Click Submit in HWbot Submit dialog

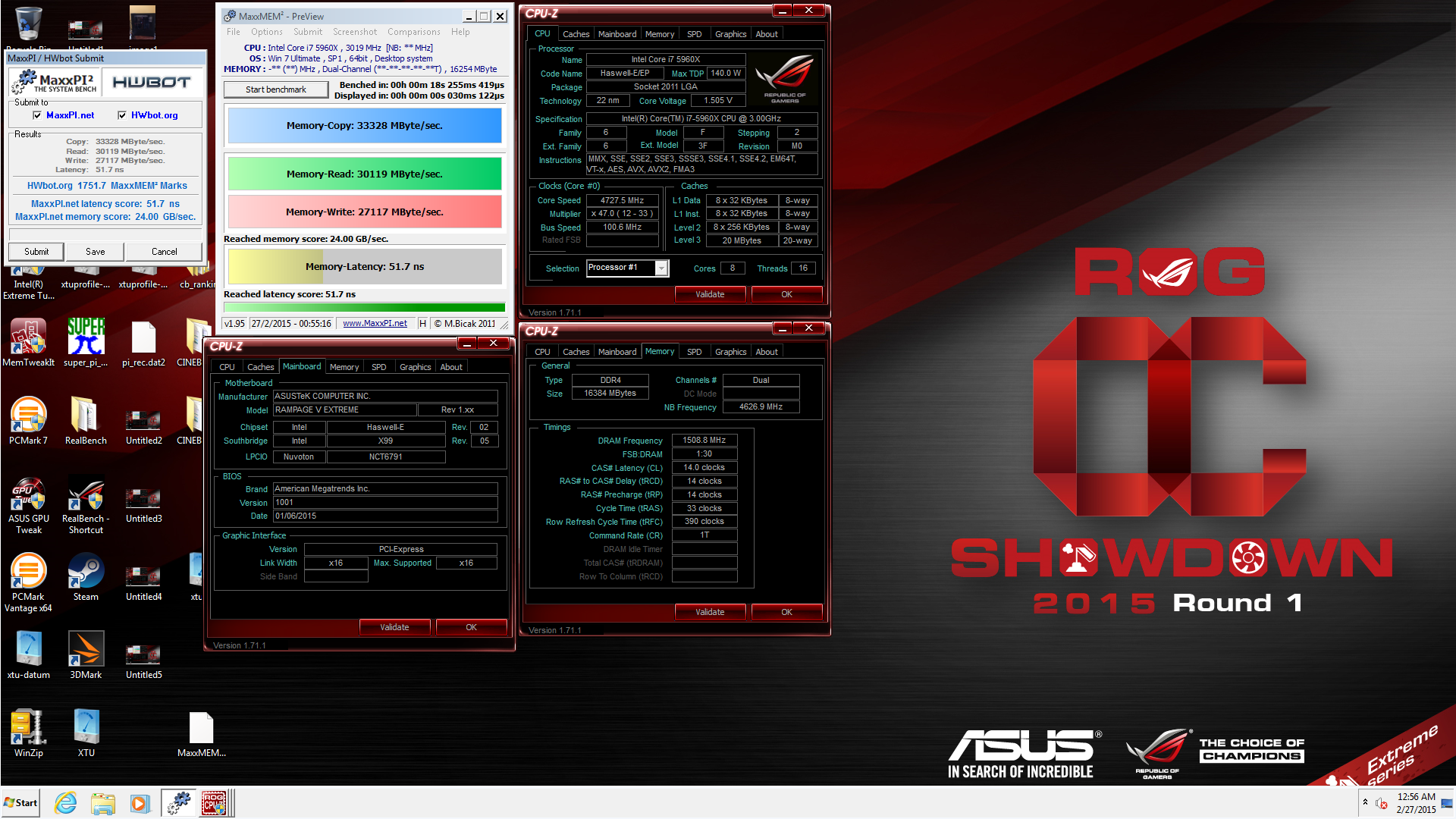(36, 252)
